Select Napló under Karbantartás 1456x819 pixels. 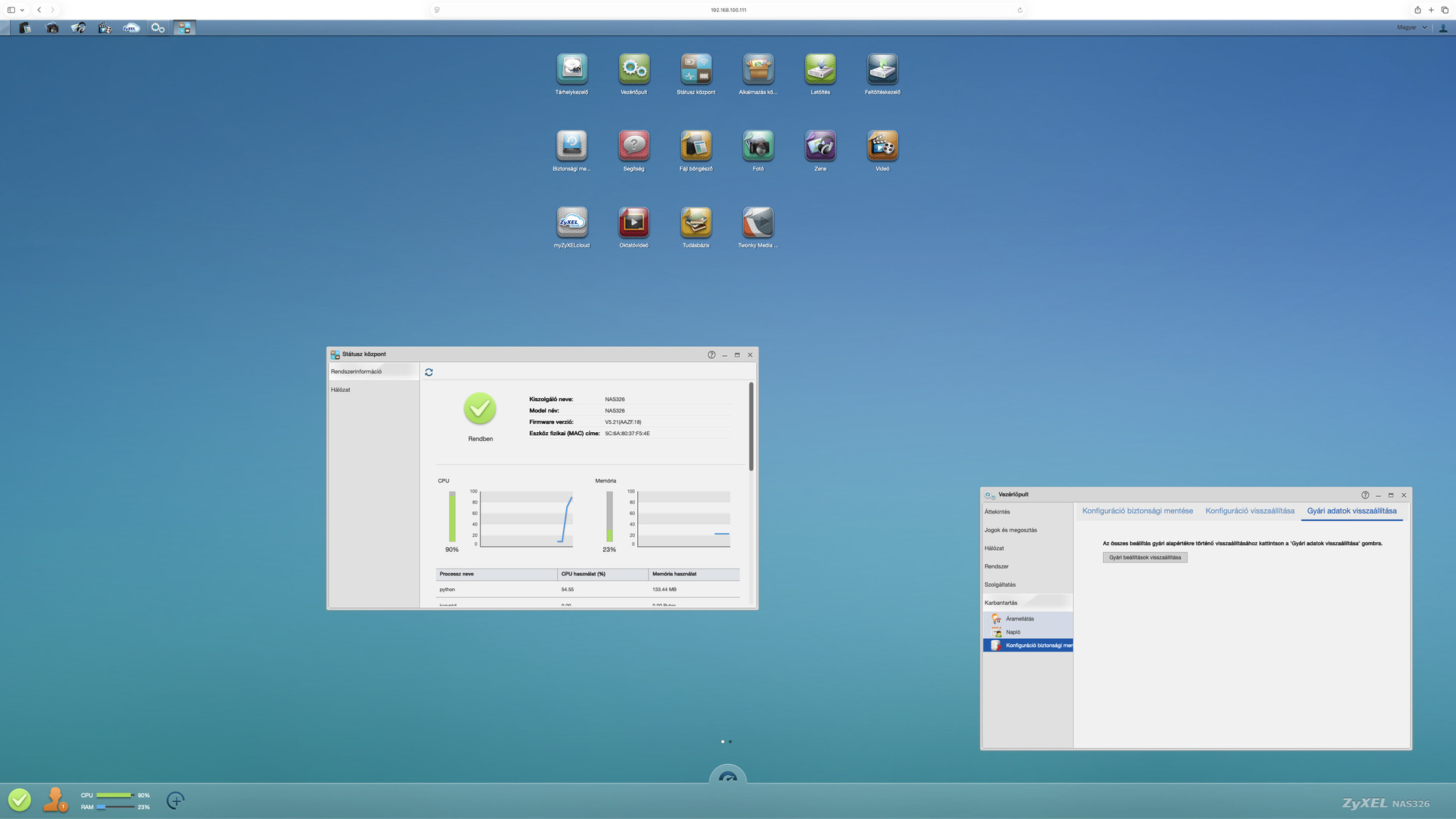click(1013, 632)
